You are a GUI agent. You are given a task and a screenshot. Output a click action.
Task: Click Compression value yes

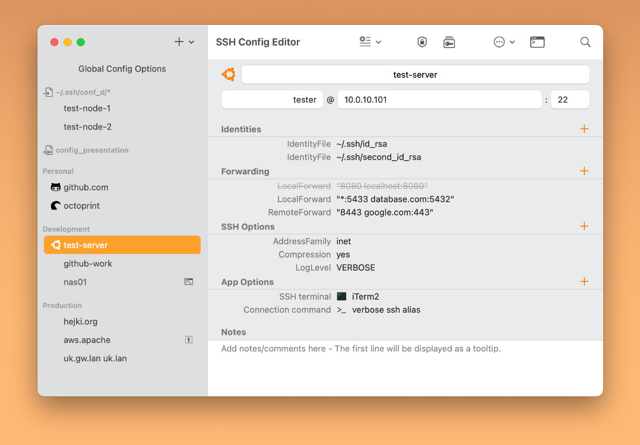(343, 254)
